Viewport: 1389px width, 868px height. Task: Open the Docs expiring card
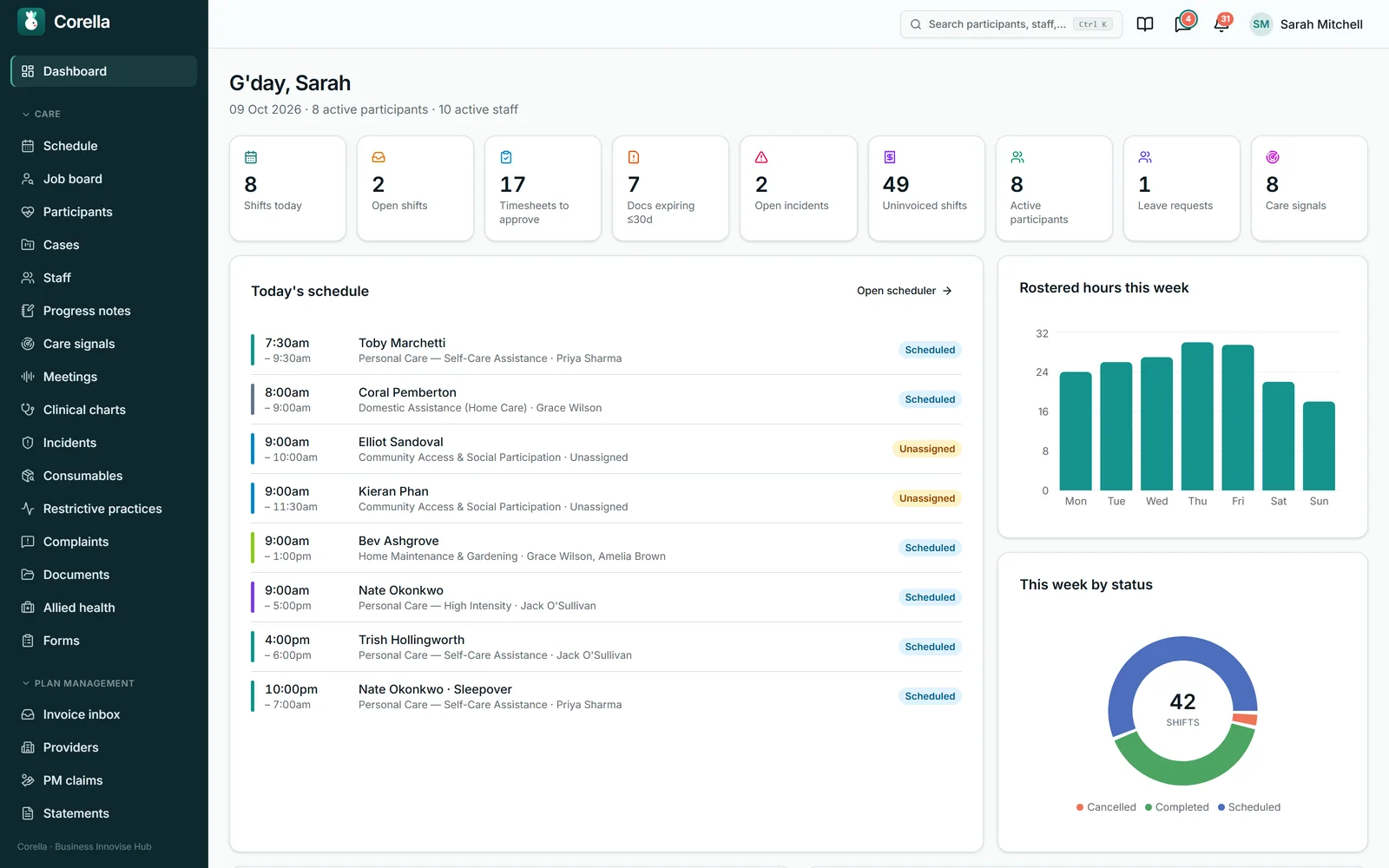coord(670,188)
